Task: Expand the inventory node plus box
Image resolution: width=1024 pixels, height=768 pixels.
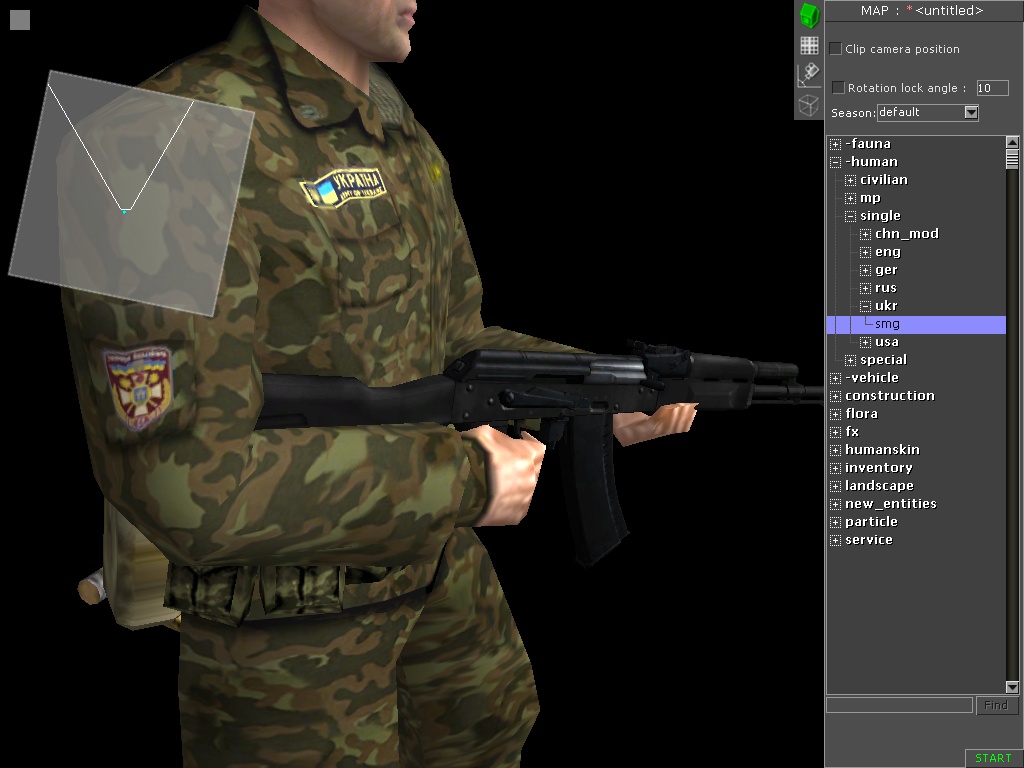Action: (x=835, y=468)
